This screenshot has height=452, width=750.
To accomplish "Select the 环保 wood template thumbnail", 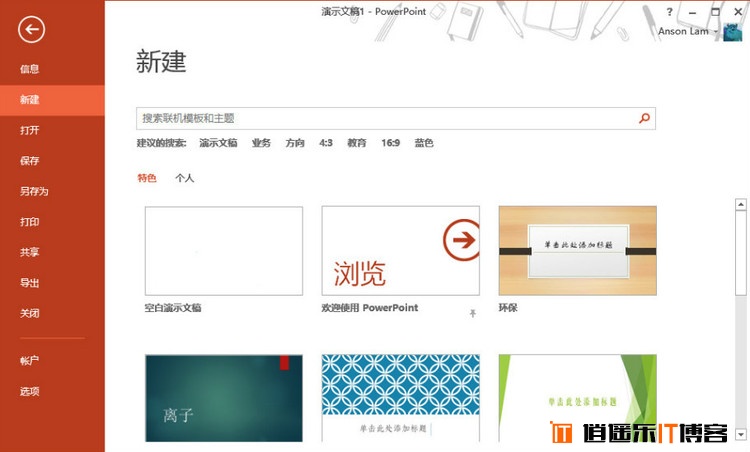I will (x=577, y=251).
